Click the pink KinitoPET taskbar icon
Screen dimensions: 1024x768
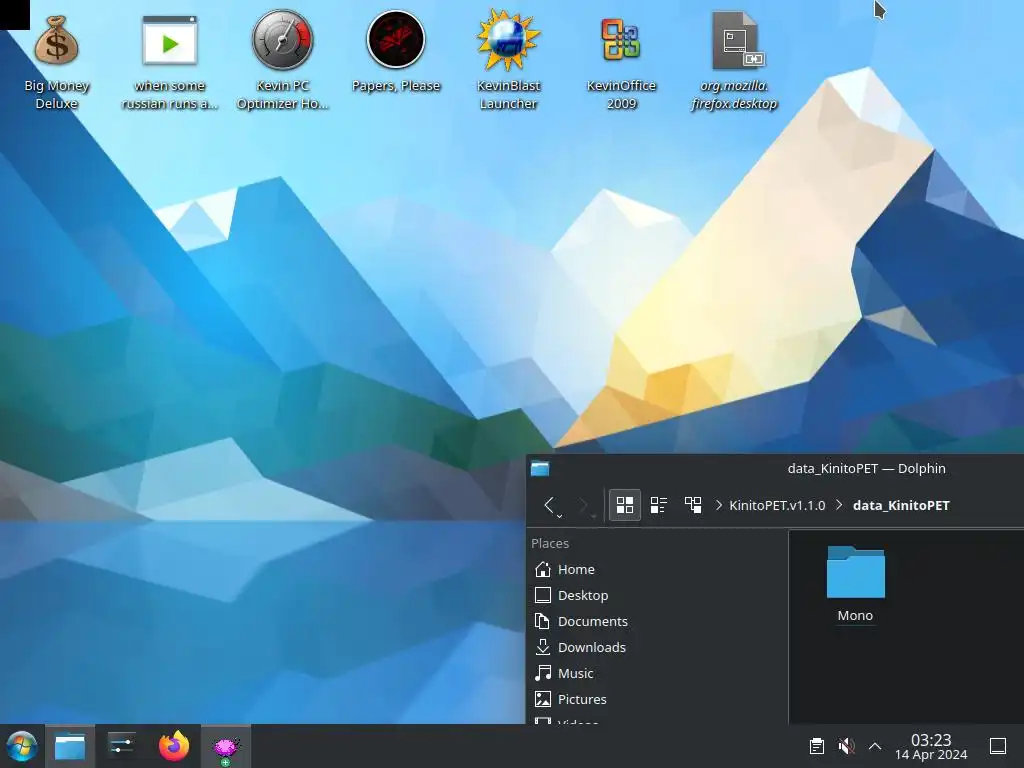pos(226,746)
